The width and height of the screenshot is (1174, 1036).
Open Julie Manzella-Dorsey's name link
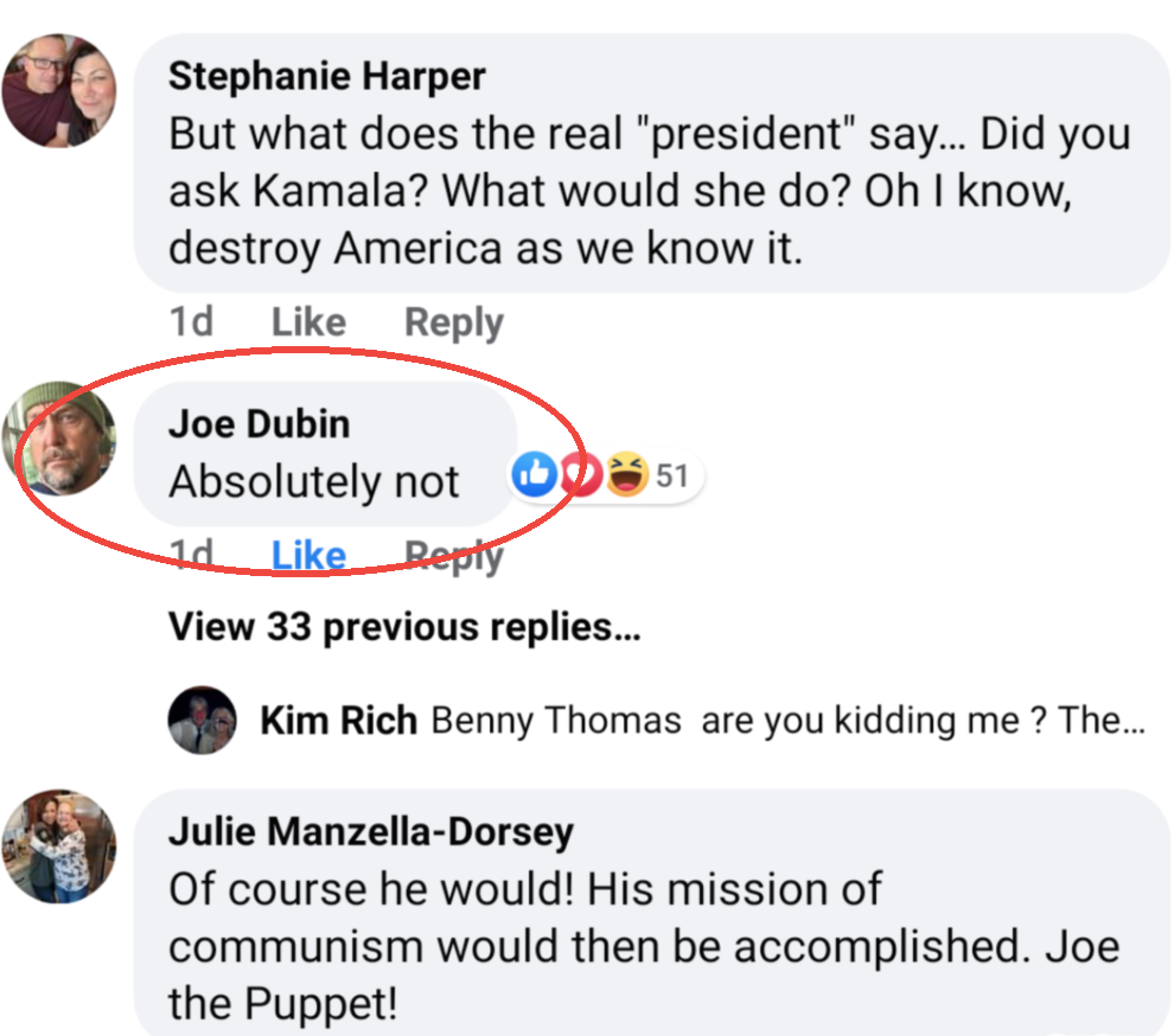(x=371, y=831)
